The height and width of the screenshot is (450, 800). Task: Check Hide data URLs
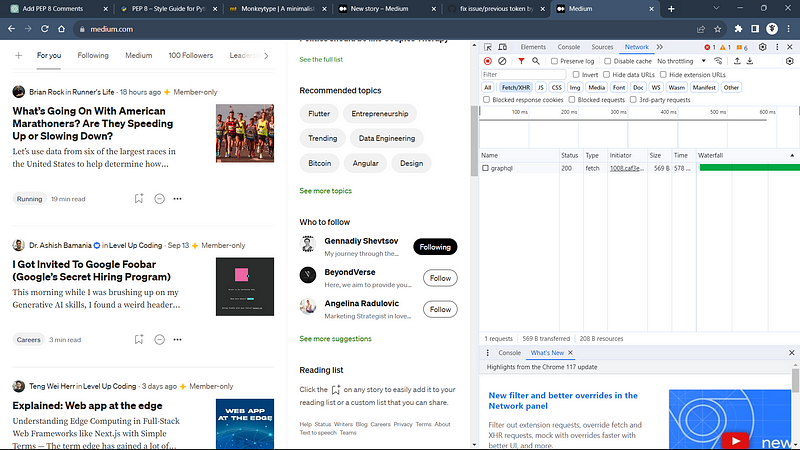[x=606, y=74]
